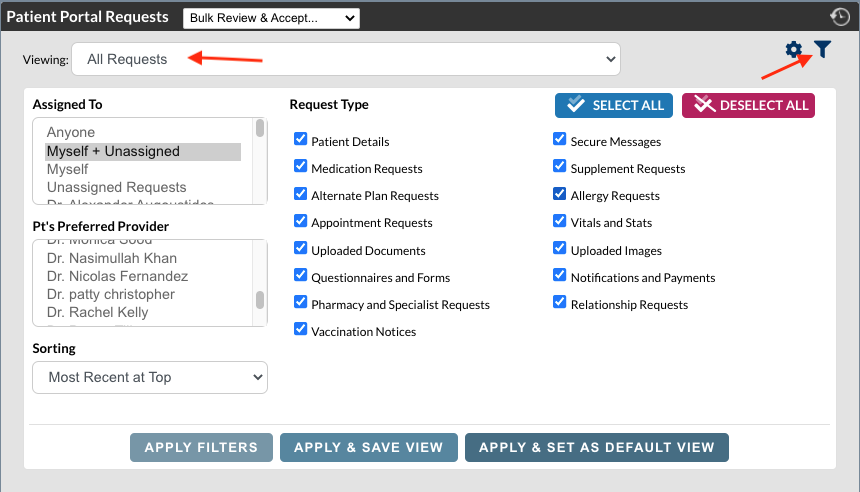Toggle Vitals and Stats checkbox
The image size is (860, 492).
559,220
